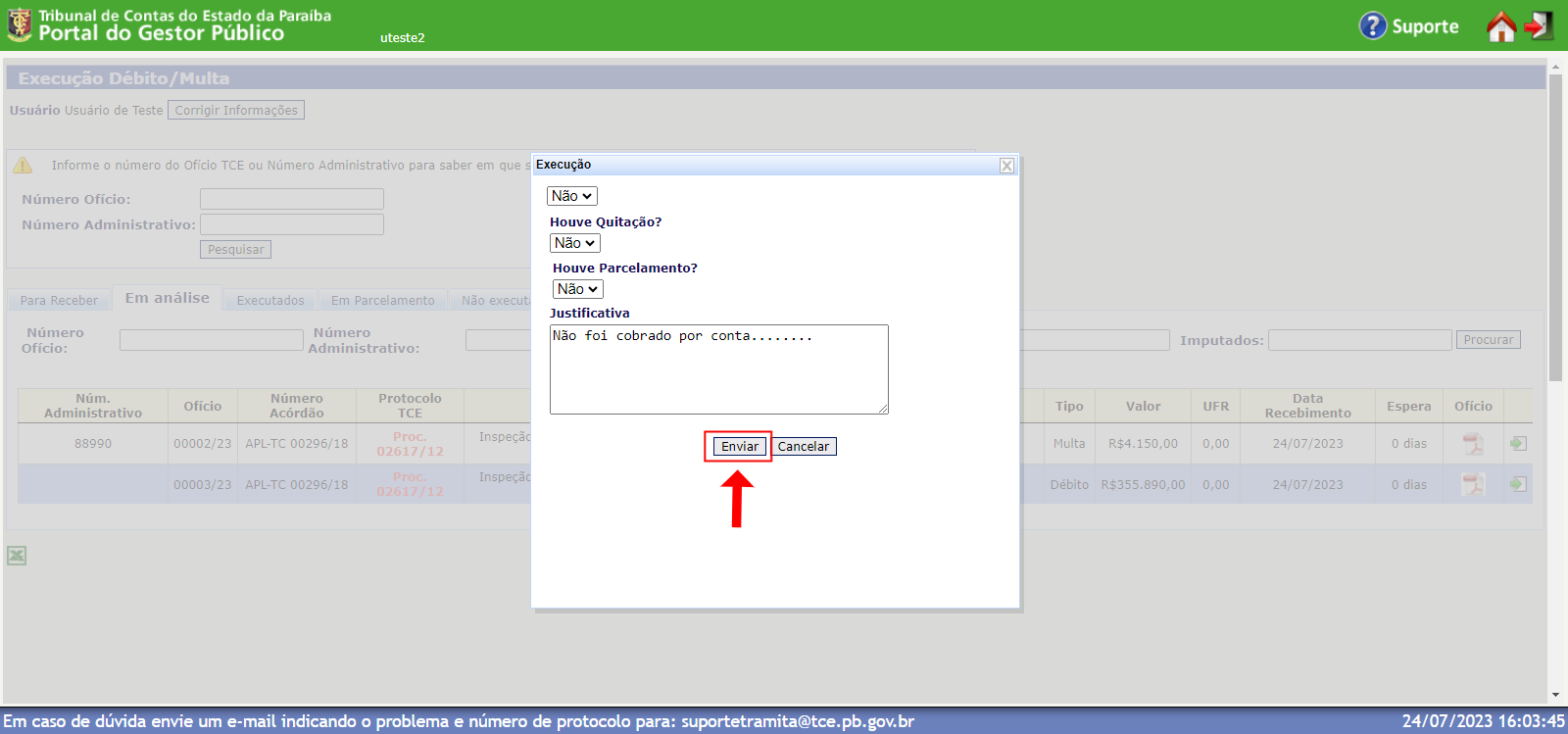Select ofício cell 00002/23
Image resolution: width=1568 pixels, height=734 pixels.
coord(203,444)
